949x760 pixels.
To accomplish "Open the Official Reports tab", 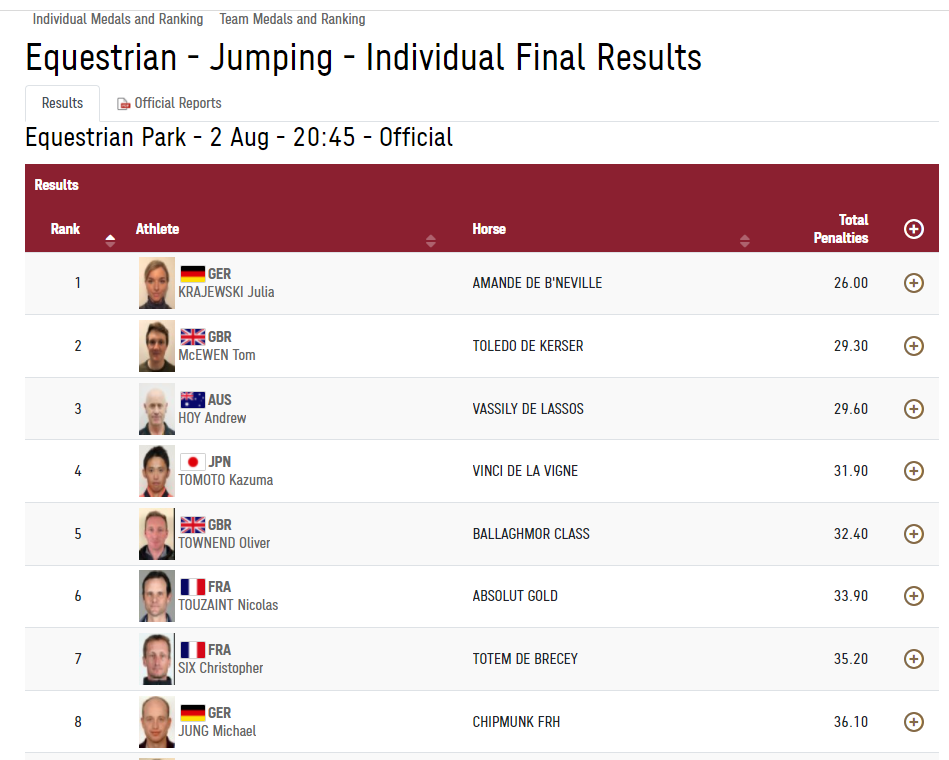I will point(169,103).
